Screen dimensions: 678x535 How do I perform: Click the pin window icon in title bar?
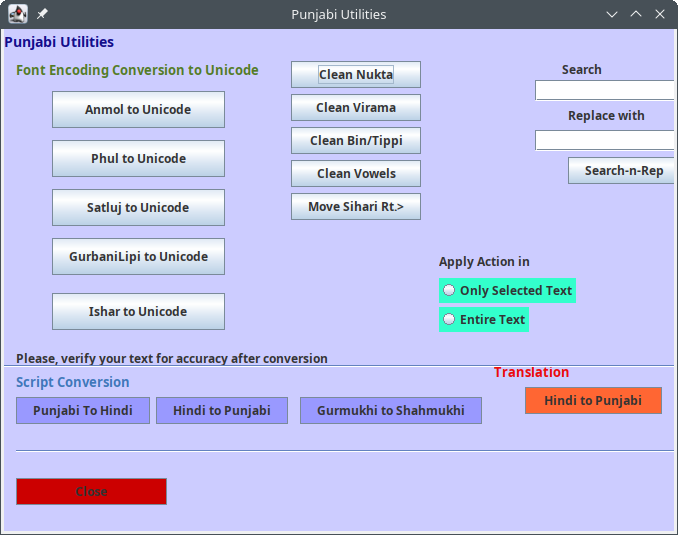tap(42, 14)
